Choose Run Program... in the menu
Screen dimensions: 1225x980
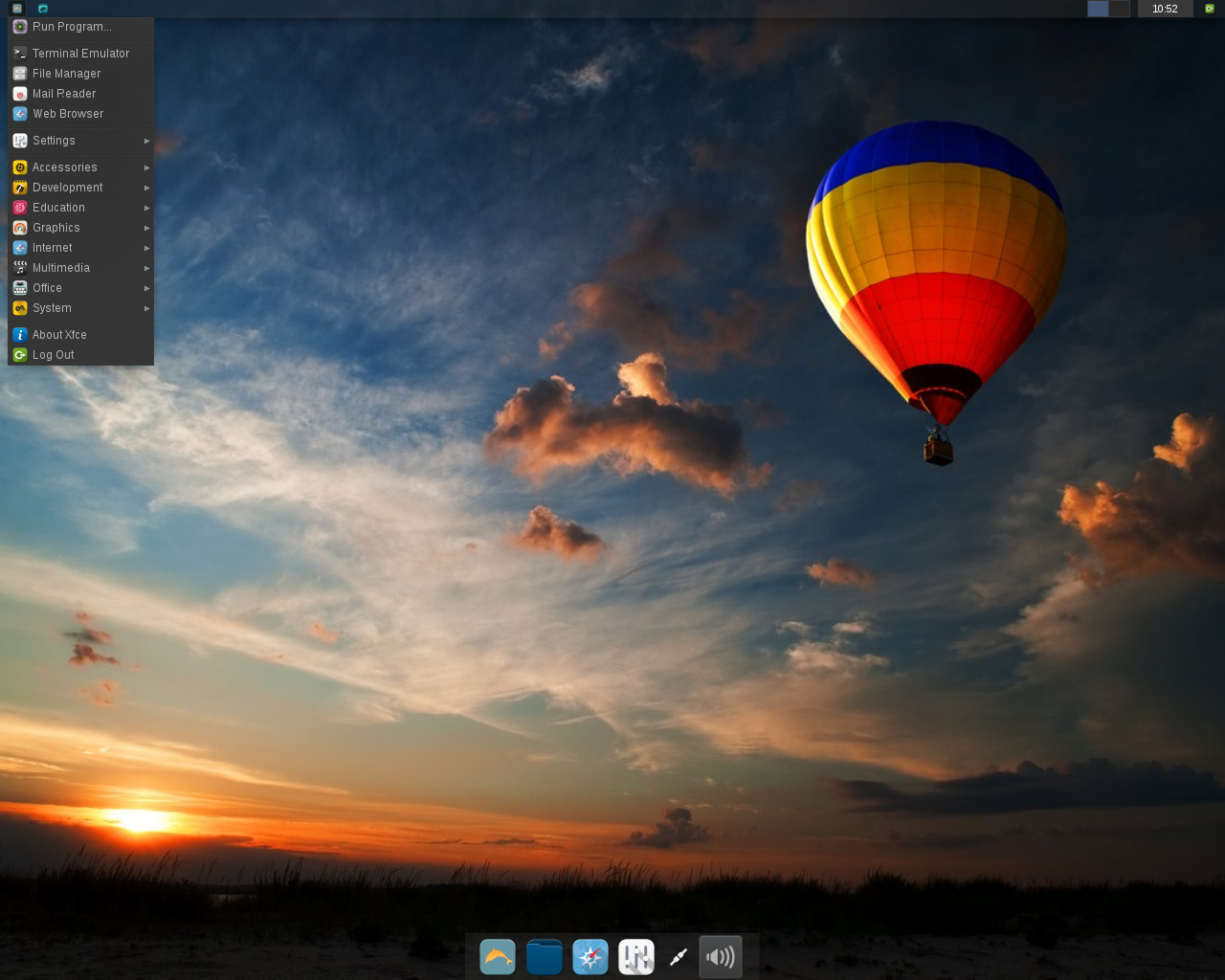[x=81, y=27]
